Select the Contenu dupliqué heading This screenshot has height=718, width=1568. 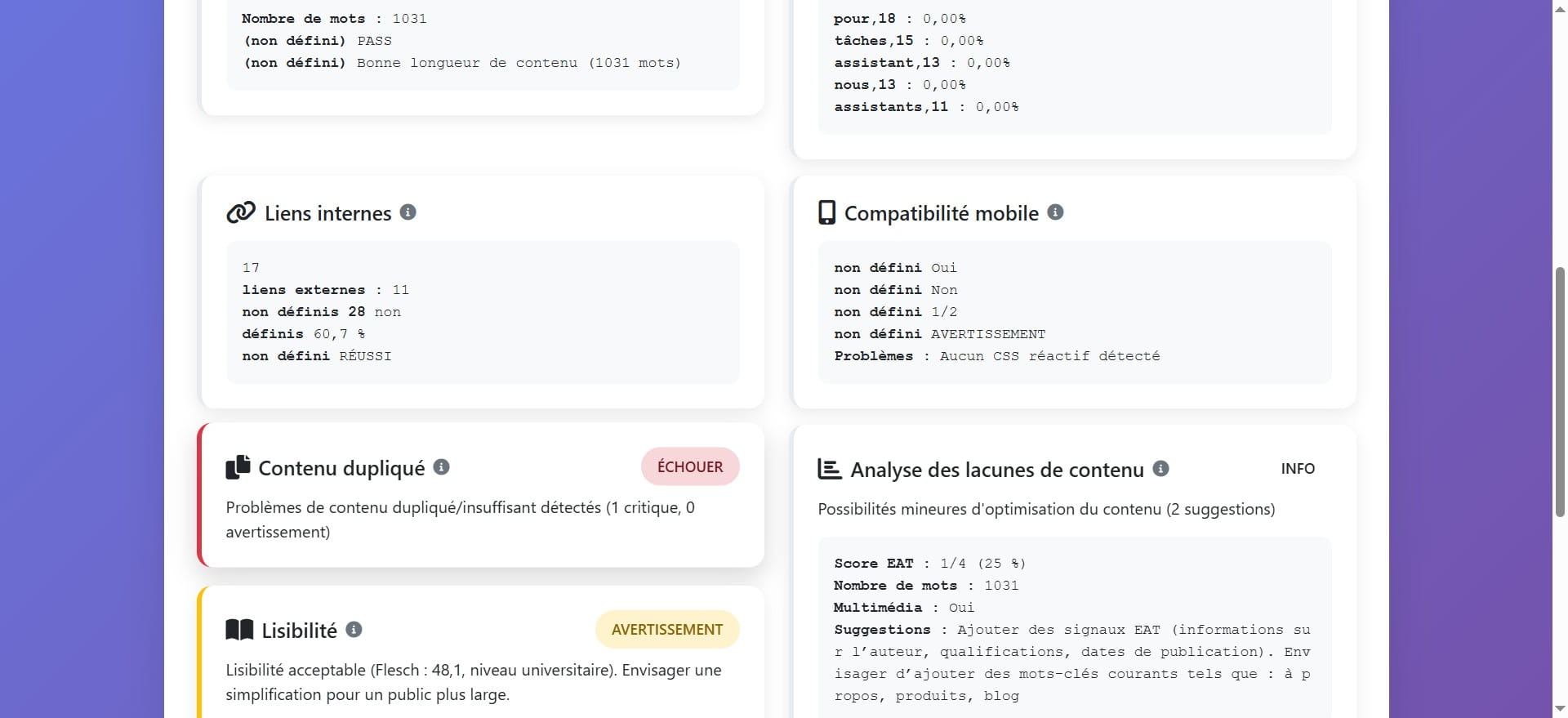click(x=341, y=468)
